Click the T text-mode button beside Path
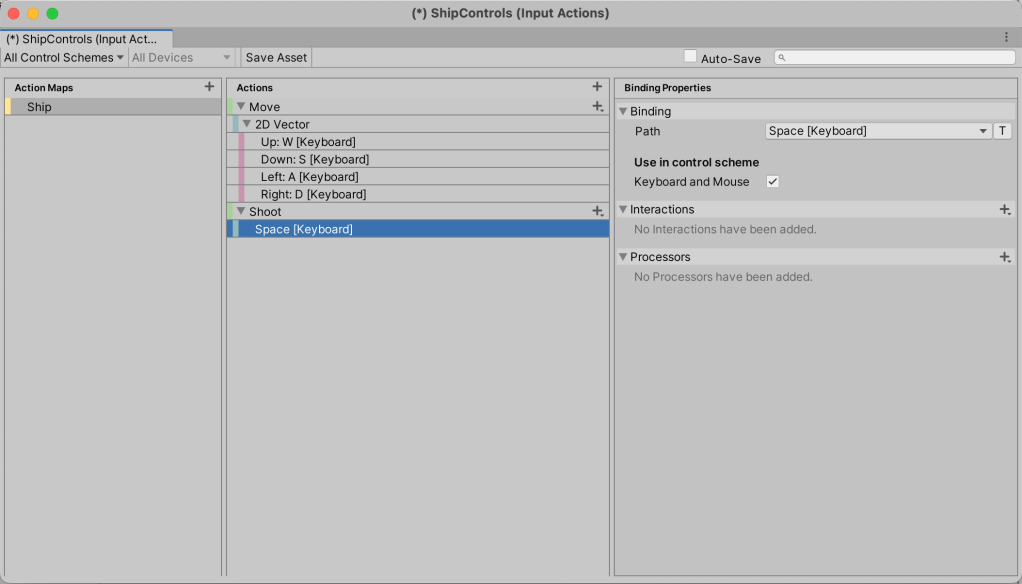Screen dimensions: 1022x584 [1002, 131]
